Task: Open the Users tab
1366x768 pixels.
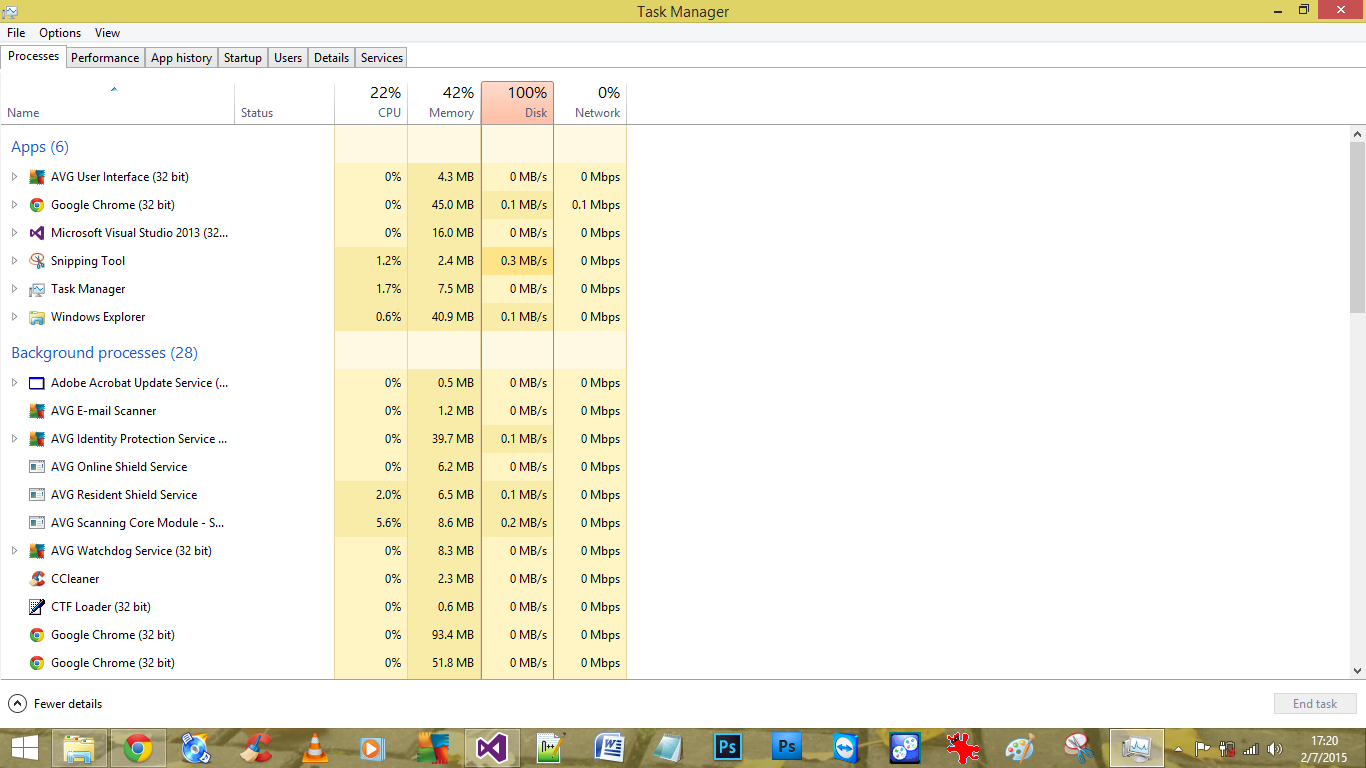Action: point(288,58)
